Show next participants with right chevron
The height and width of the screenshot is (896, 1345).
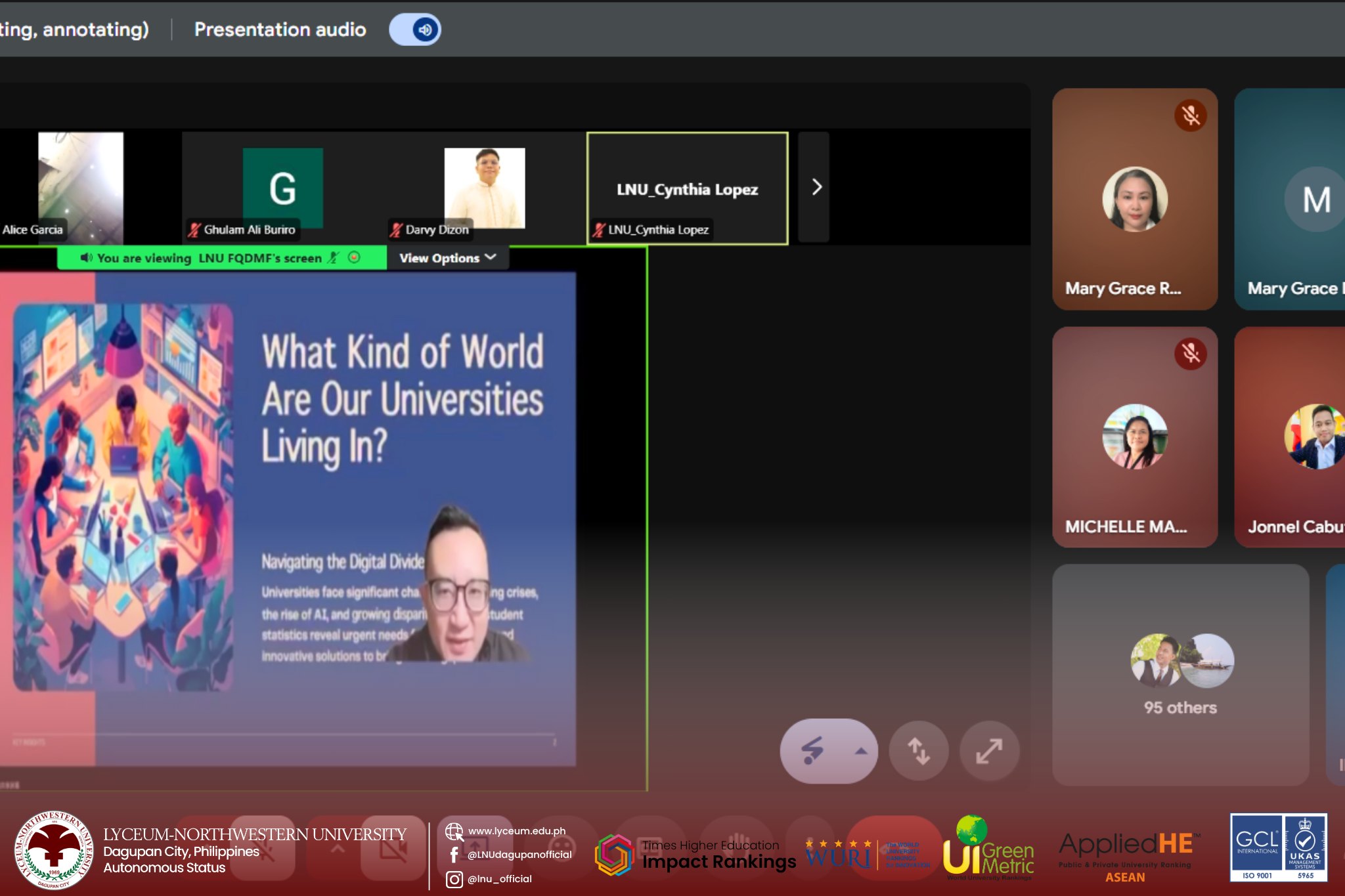point(816,187)
